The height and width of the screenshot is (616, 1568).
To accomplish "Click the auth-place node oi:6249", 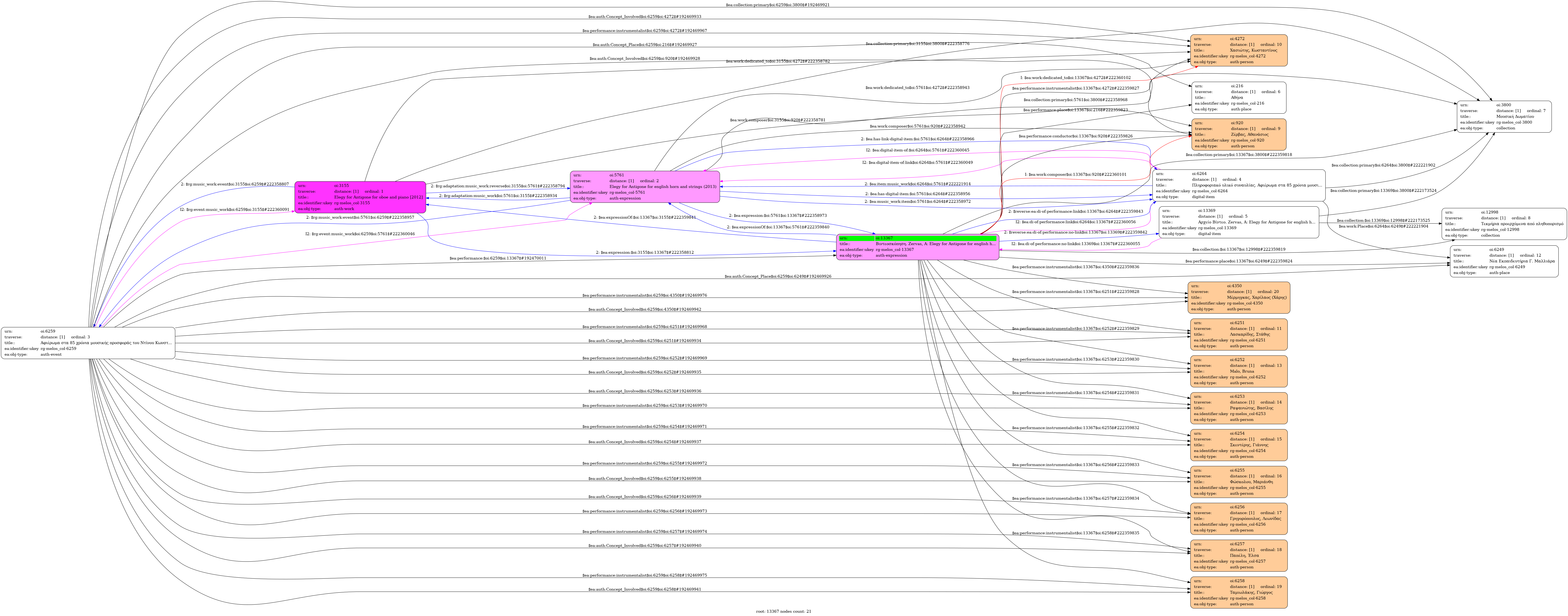I will click(1504, 261).
